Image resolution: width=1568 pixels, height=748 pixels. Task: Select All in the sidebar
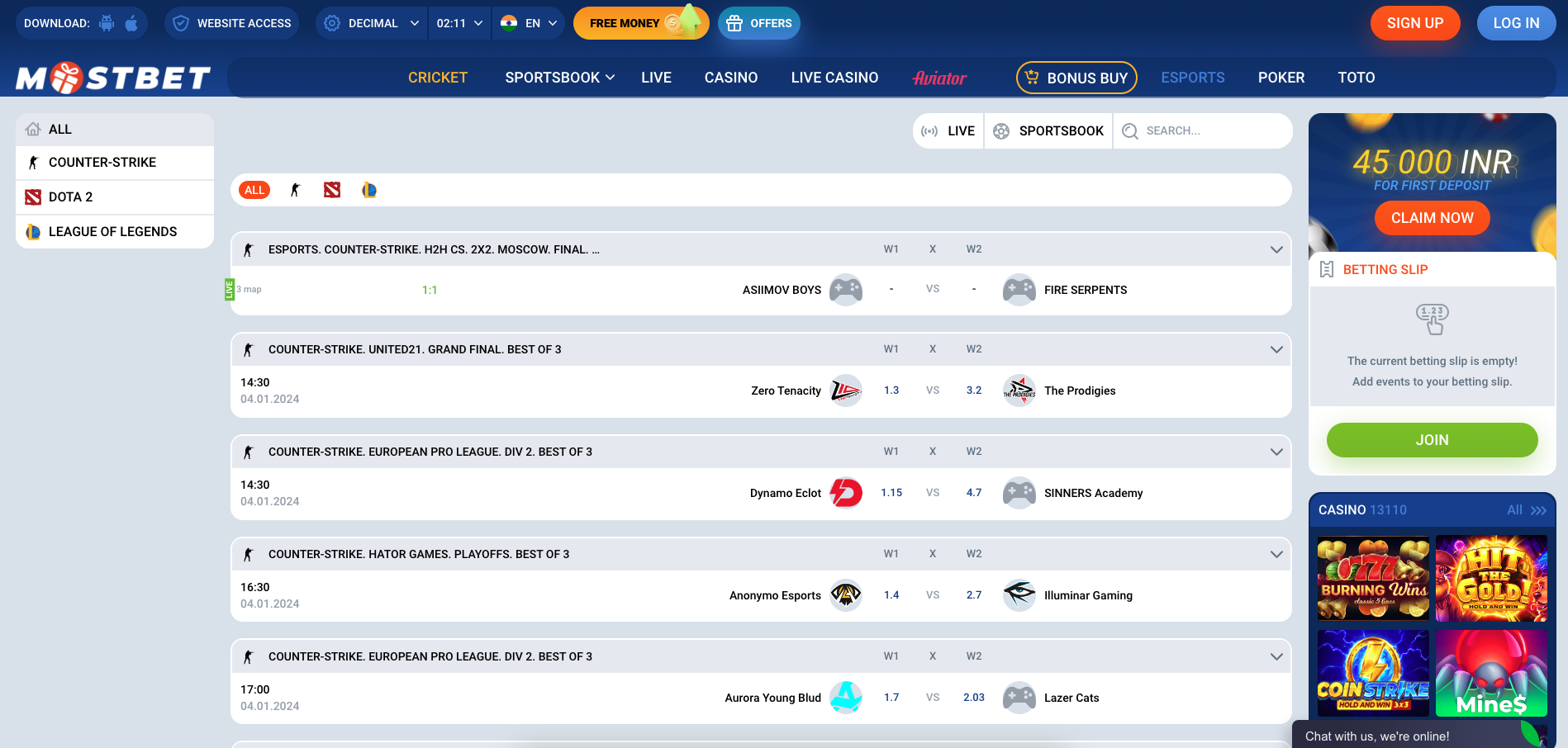point(115,130)
